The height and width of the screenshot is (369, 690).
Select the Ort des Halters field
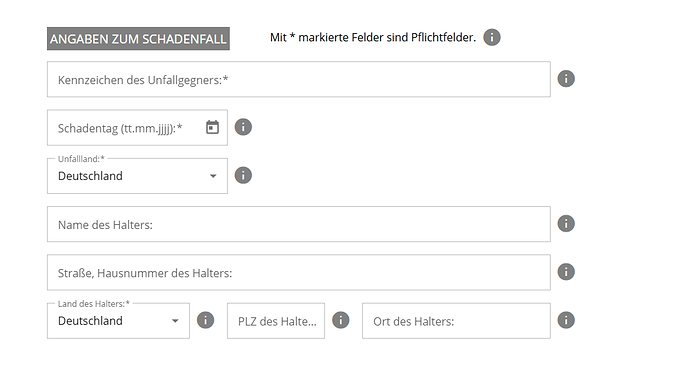[x=456, y=321]
